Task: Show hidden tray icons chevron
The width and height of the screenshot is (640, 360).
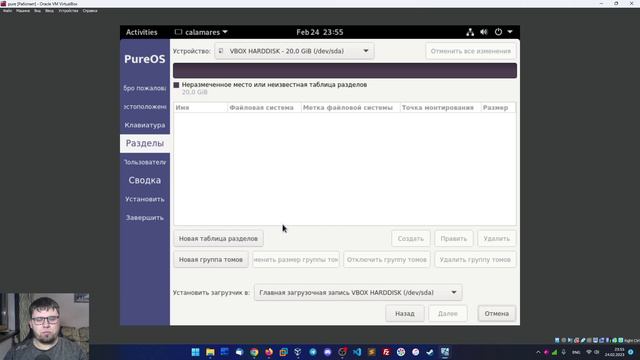Action: (x=538, y=352)
